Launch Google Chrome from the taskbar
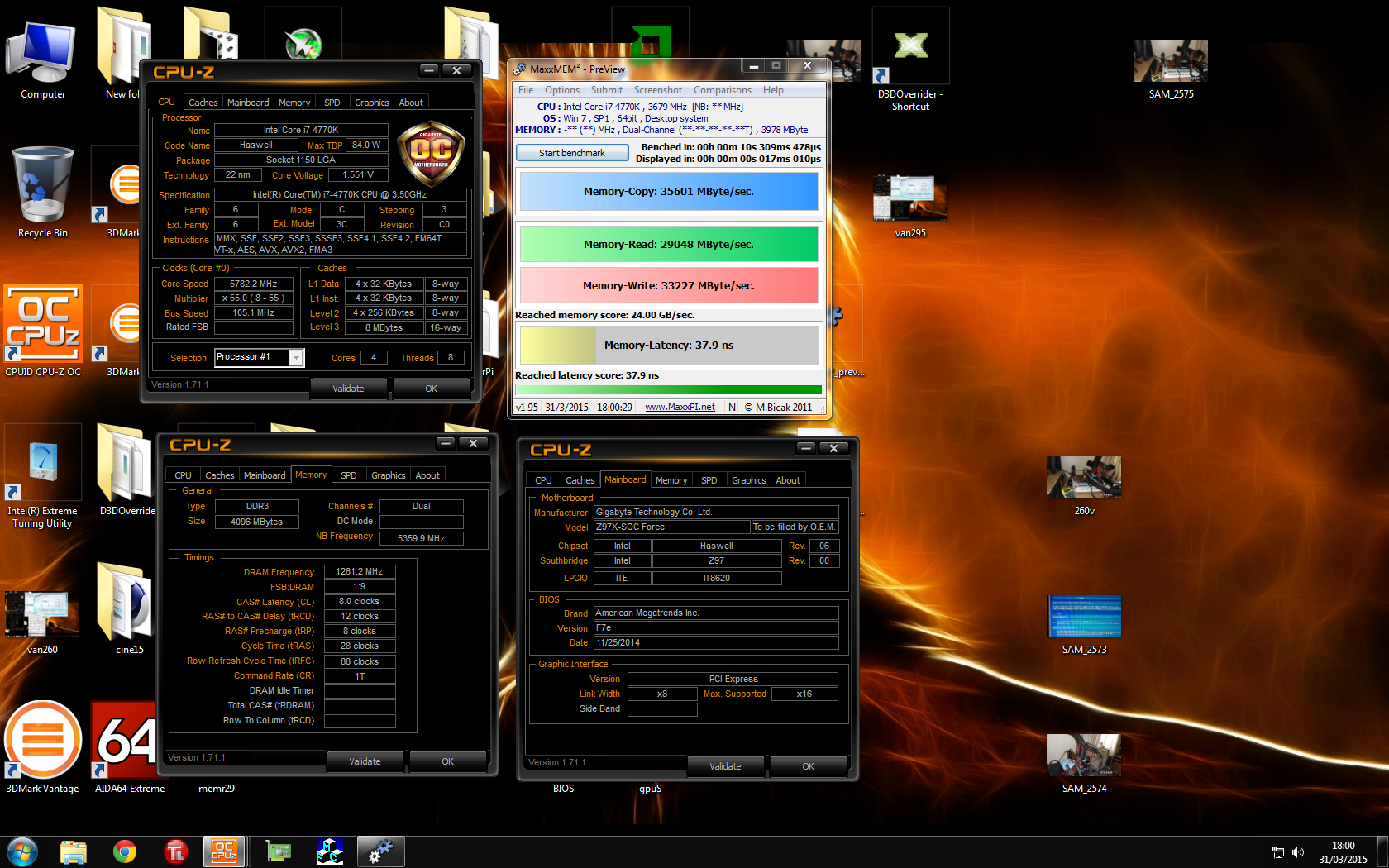Image resolution: width=1389 pixels, height=868 pixels. pos(125,851)
